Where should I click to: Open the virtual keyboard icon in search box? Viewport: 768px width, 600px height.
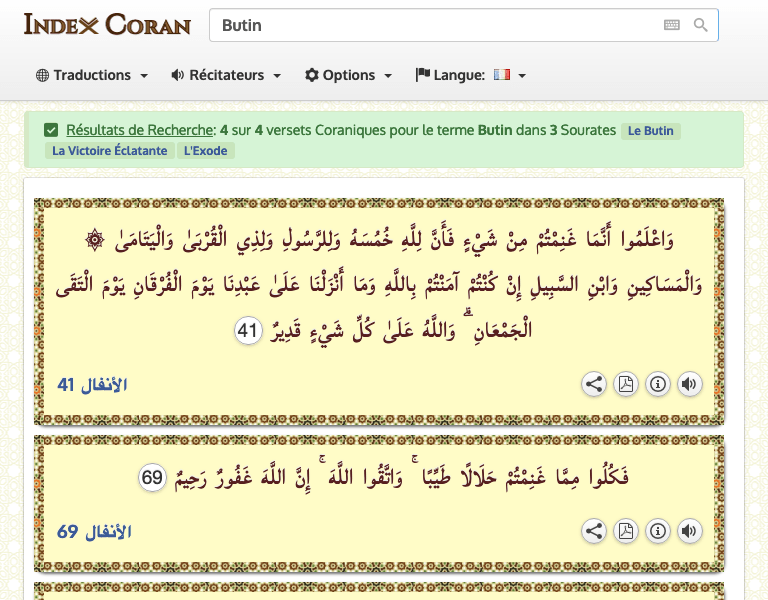point(671,25)
